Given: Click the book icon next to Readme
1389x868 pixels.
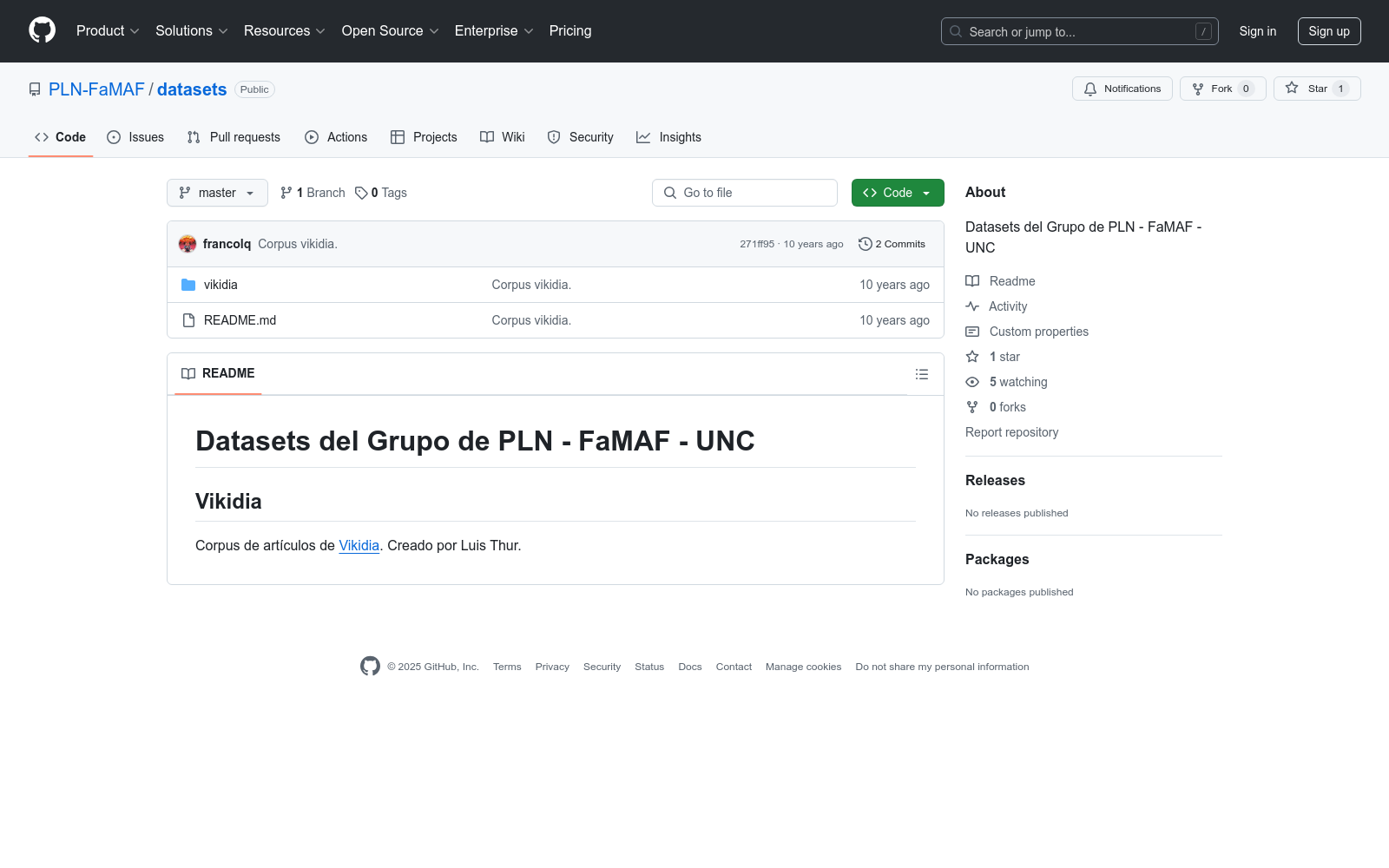Looking at the screenshot, I should coord(972,281).
